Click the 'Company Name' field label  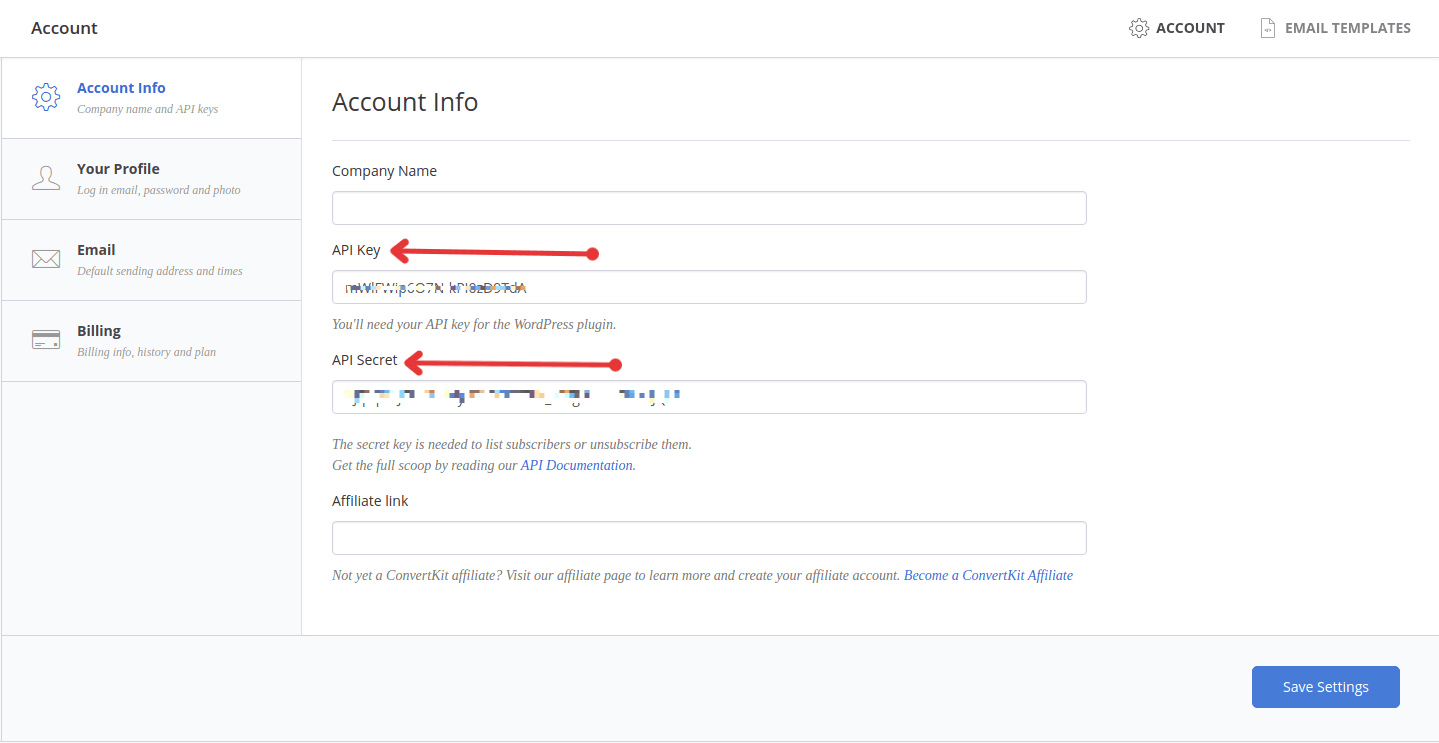pyautogui.click(x=384, y=171)
